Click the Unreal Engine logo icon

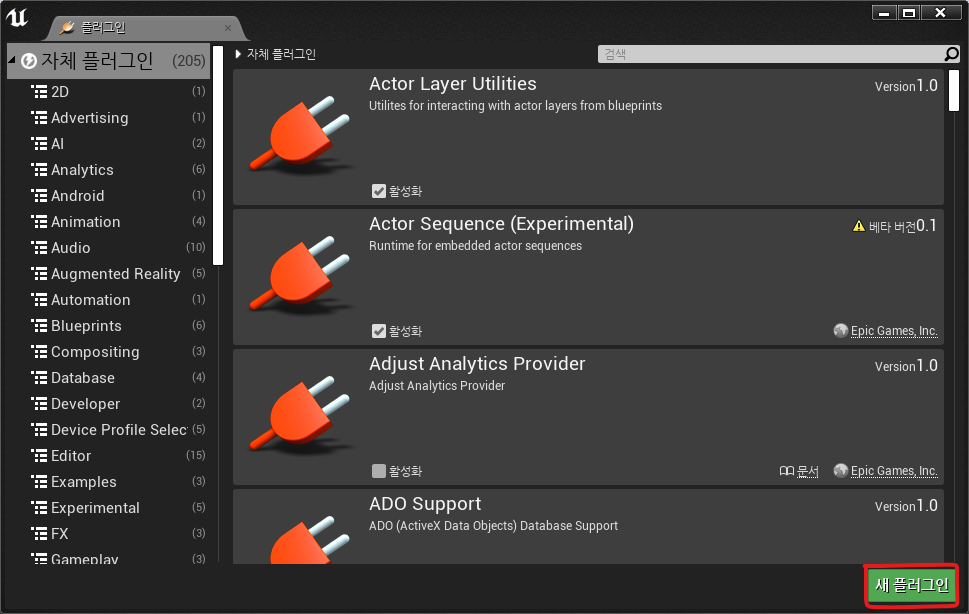tap(17, 17)
